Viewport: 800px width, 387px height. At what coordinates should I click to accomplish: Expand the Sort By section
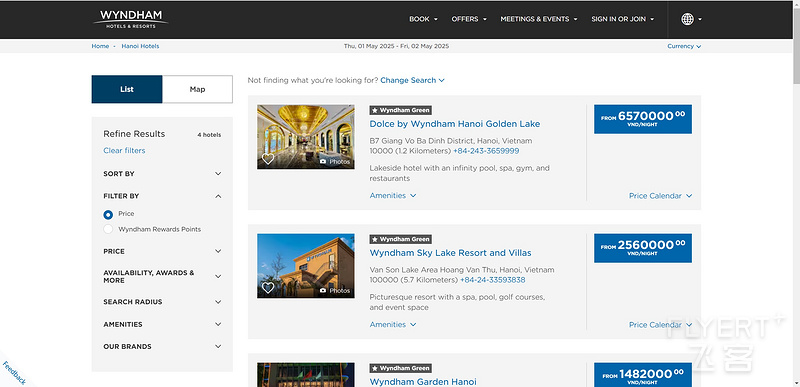(x=162, y=174)
